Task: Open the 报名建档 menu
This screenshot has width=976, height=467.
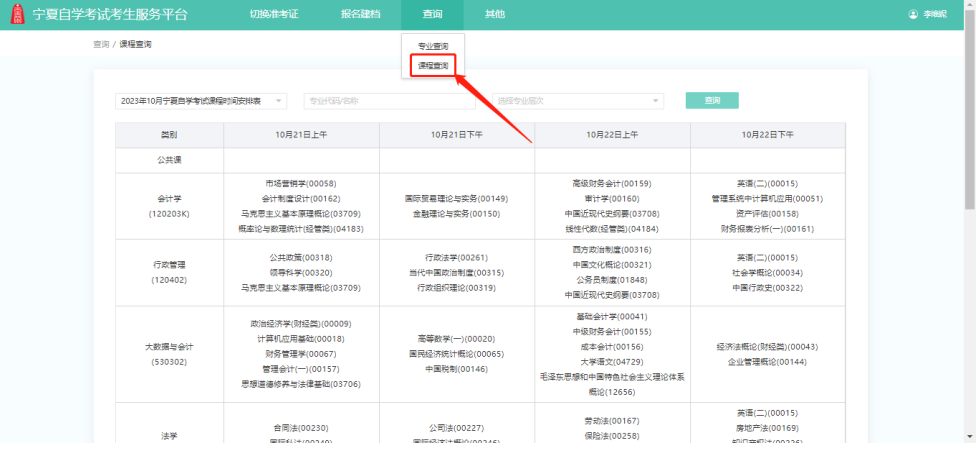Action: click(360, 14)
